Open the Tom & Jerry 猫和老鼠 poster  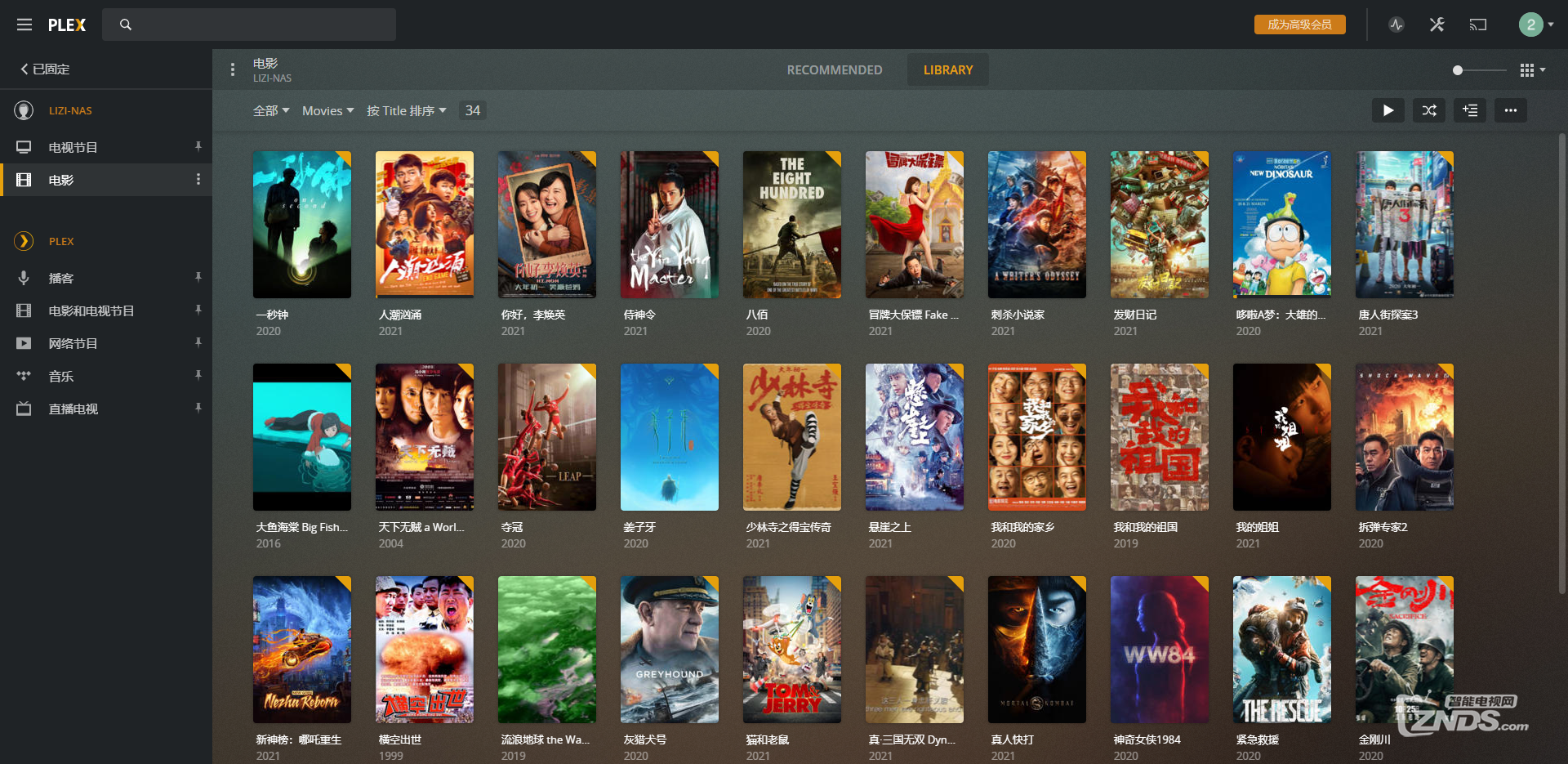click(x=792, y=650)
